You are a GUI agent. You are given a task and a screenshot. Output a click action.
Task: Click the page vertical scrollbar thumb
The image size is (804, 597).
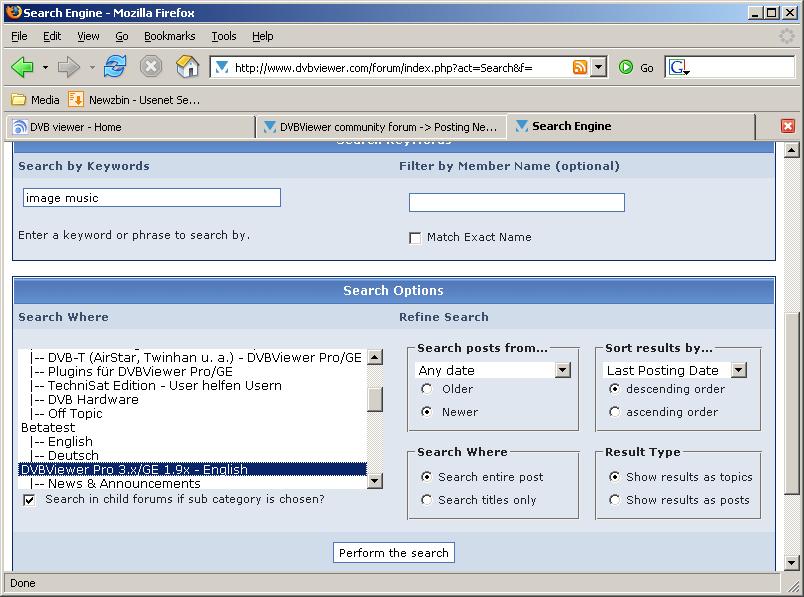[792, 403]
